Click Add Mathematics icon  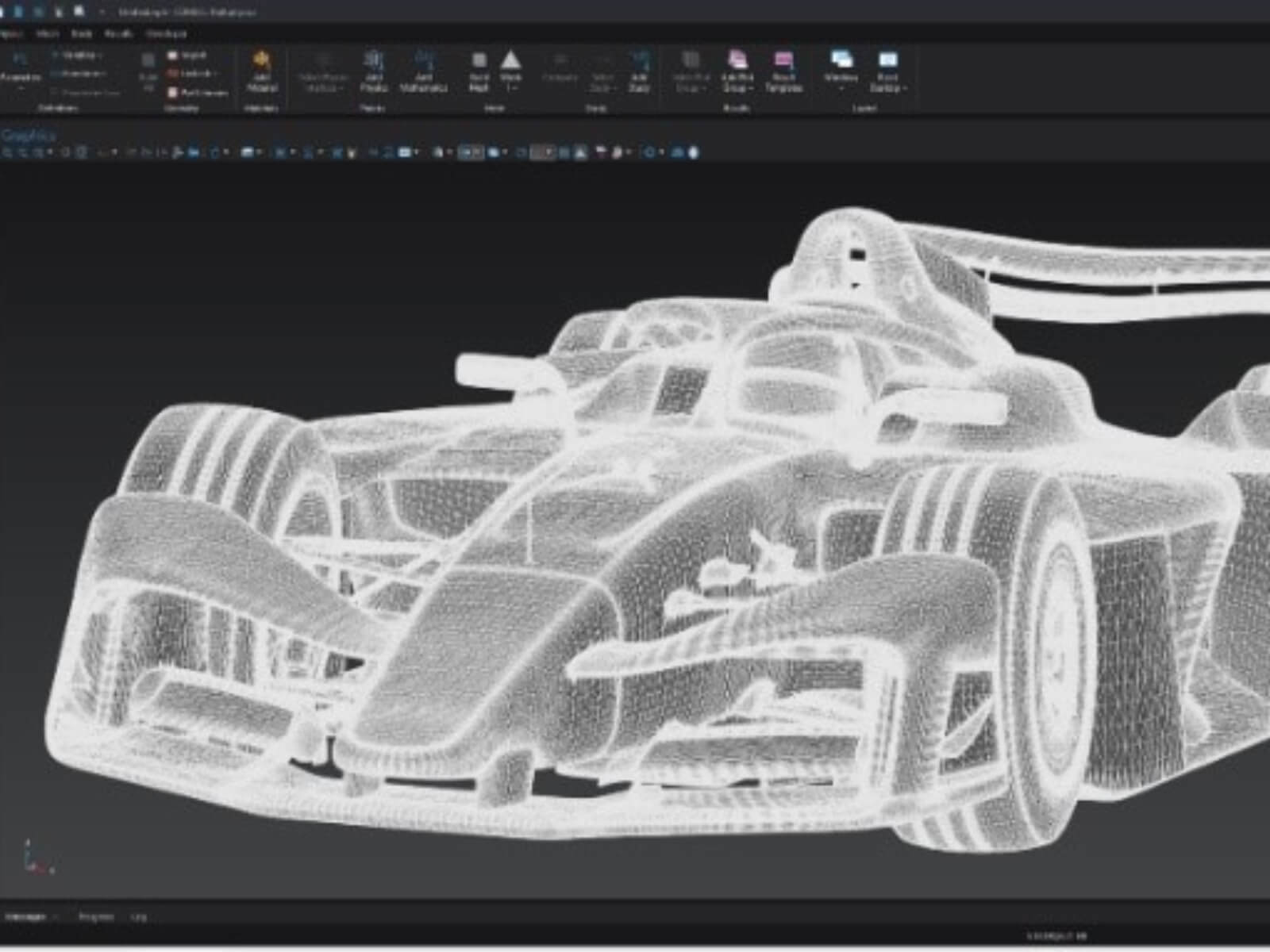[424, 71]
